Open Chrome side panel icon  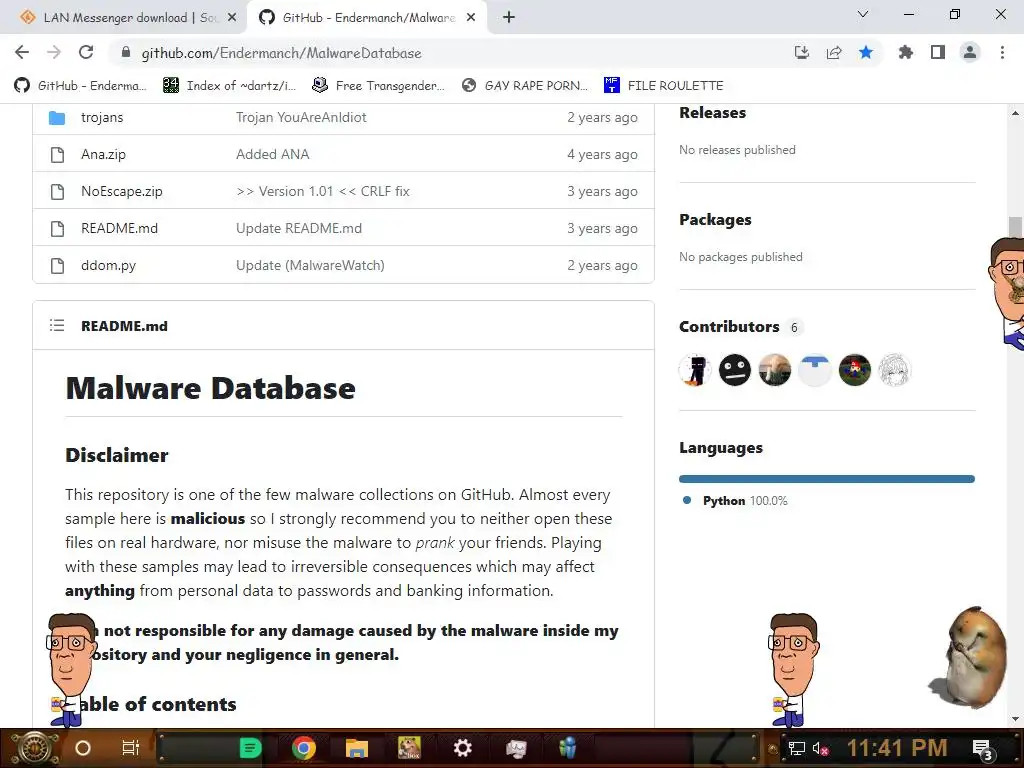[938, 52]
